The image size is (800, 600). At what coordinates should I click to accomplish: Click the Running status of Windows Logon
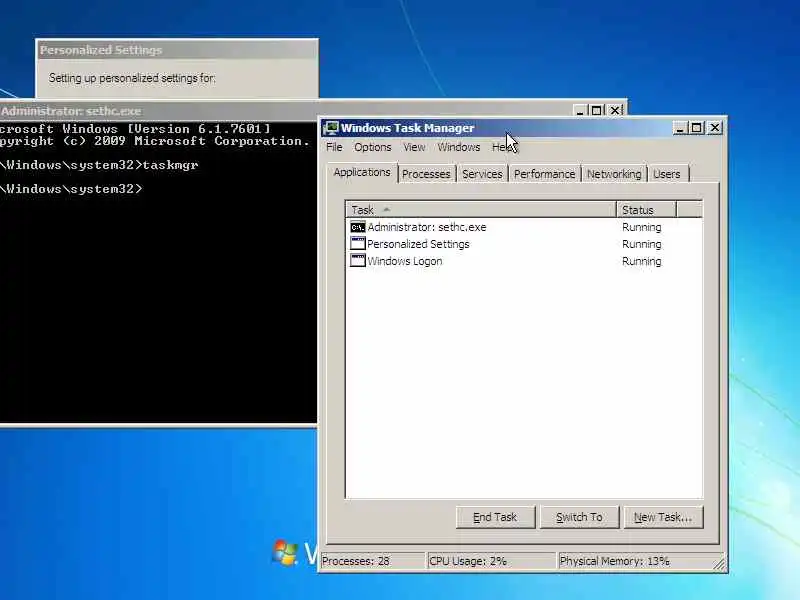(x=641, y=261)
